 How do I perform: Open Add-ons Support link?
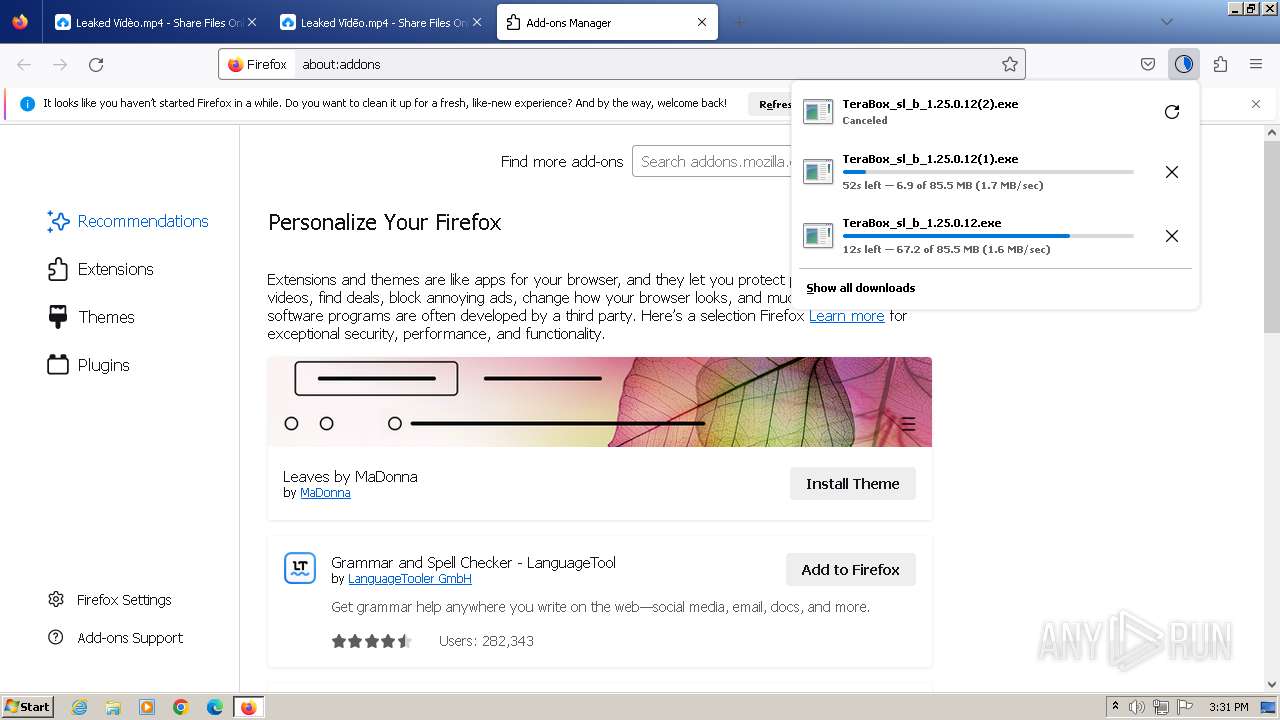click(x=116, y=638)
